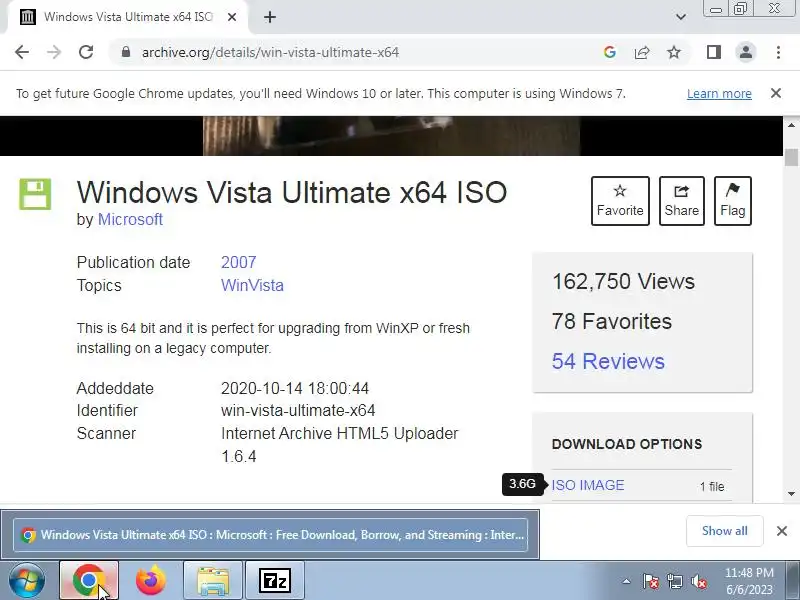Open a new tab with plus button
This screenshot has height=600, width=800.
270,17
